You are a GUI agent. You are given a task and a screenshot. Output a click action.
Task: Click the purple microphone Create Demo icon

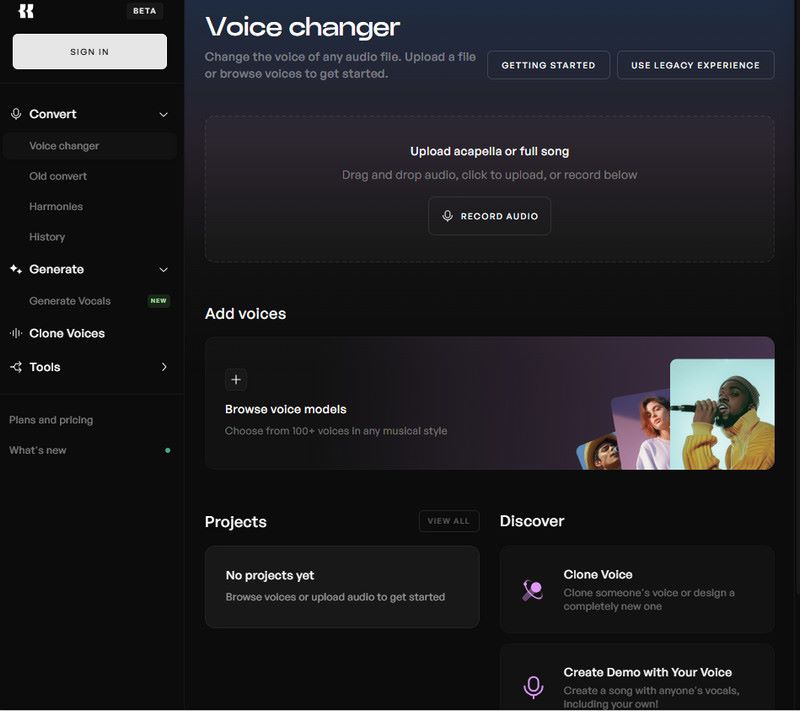pyautogui.click(x=533, y=687)
